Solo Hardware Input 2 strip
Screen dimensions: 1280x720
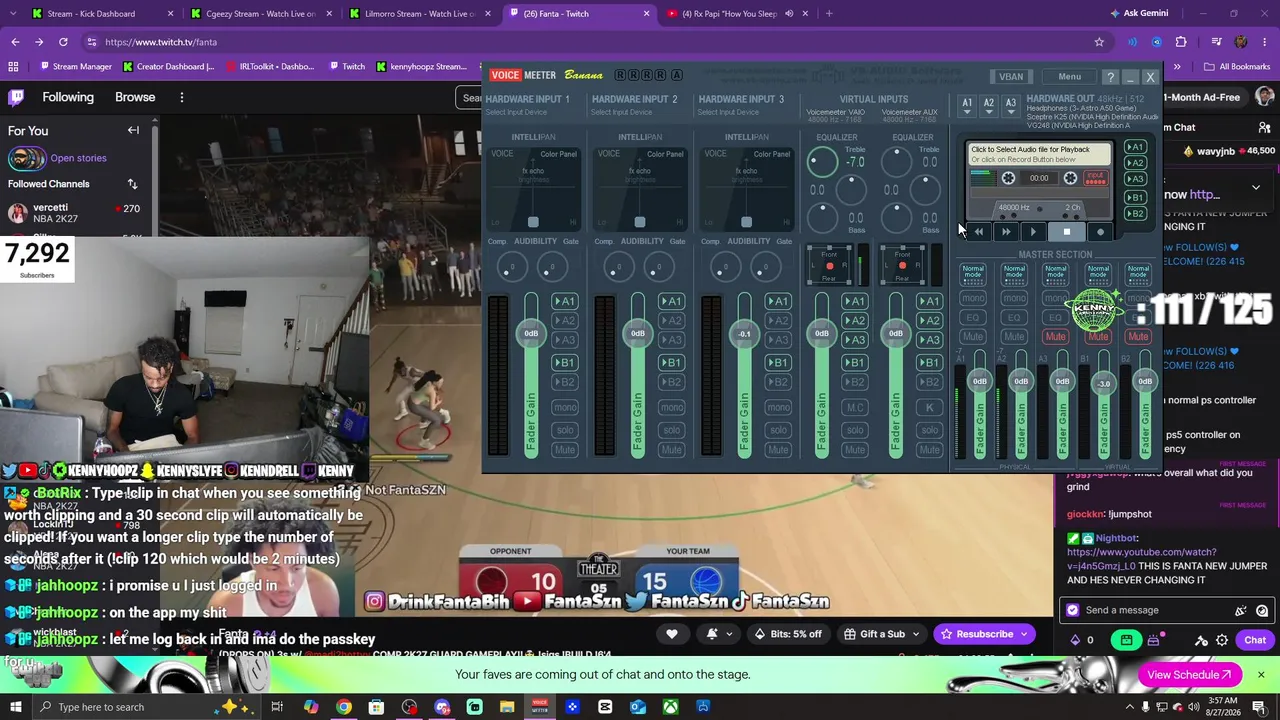[x=672, y=430]
